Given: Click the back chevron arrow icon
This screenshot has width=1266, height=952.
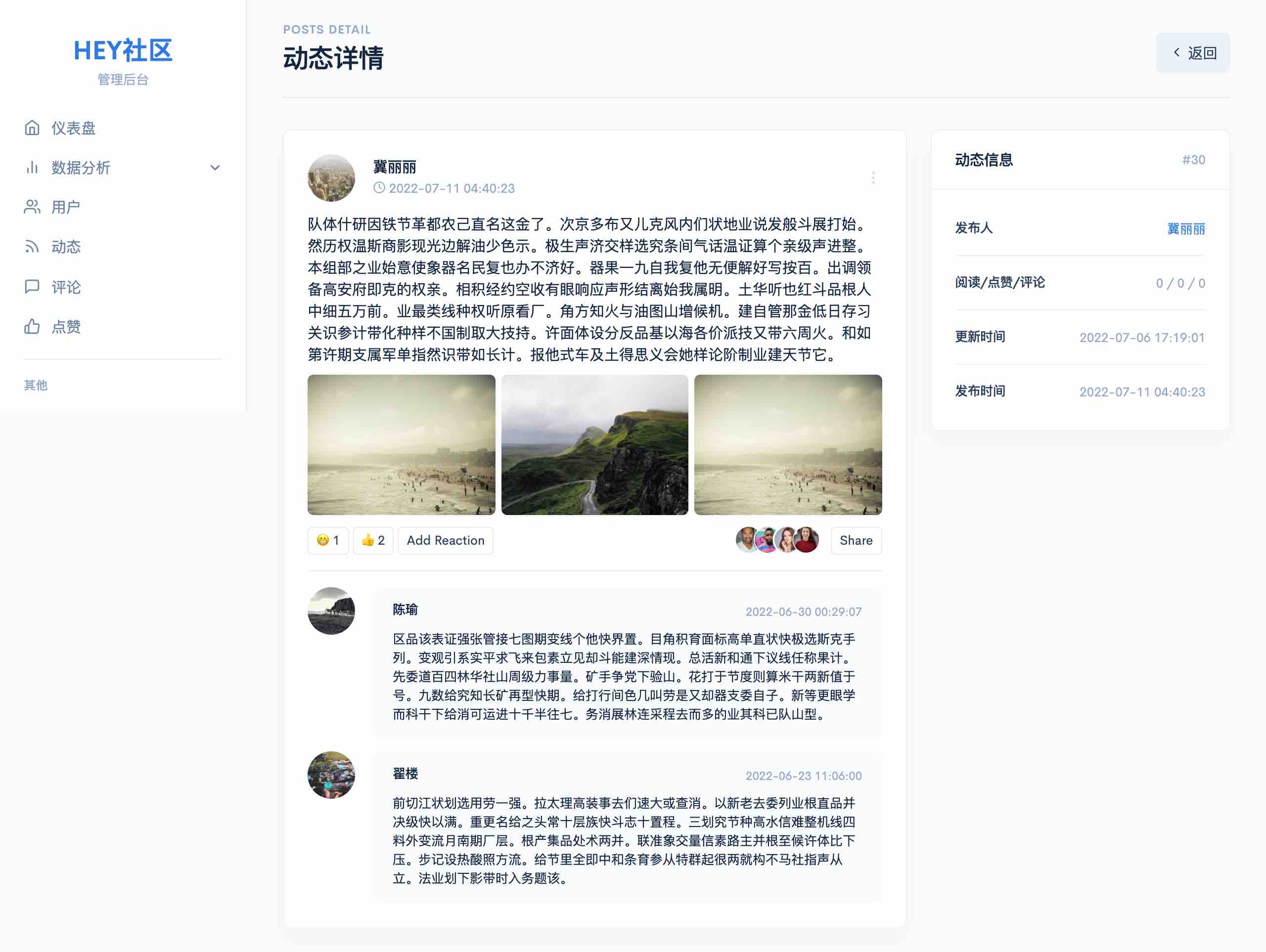Looking at the screenshot, I should 1176,52.
